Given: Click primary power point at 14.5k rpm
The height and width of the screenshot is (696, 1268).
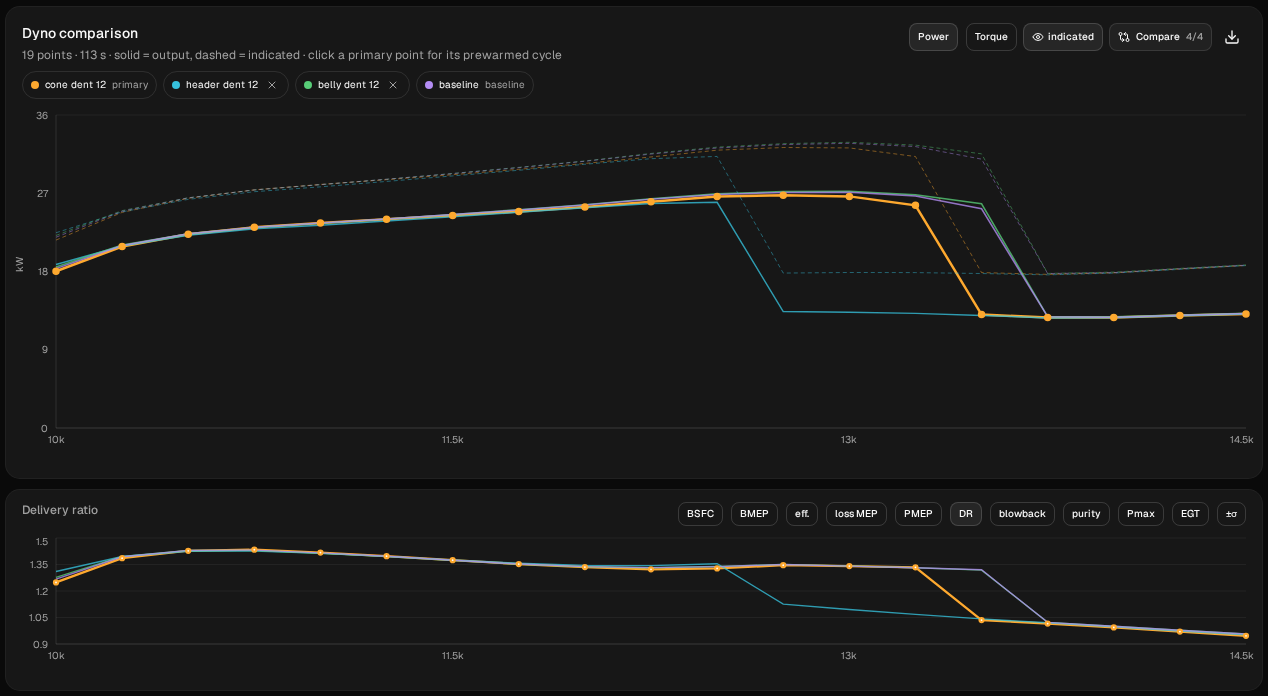Looking at the screenshot, I should click(x=1245, y=314).
